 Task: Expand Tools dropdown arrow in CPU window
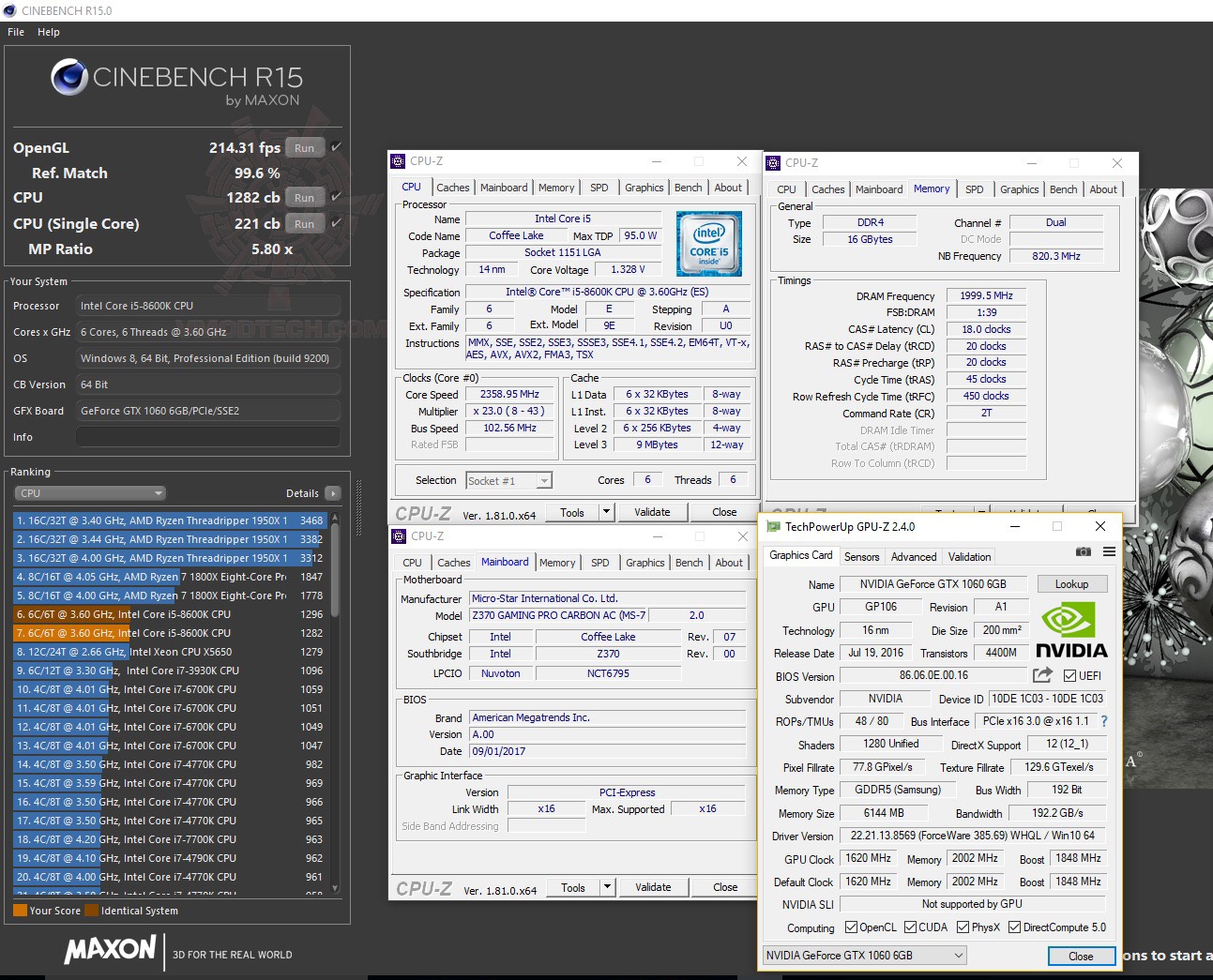point(606,512)
